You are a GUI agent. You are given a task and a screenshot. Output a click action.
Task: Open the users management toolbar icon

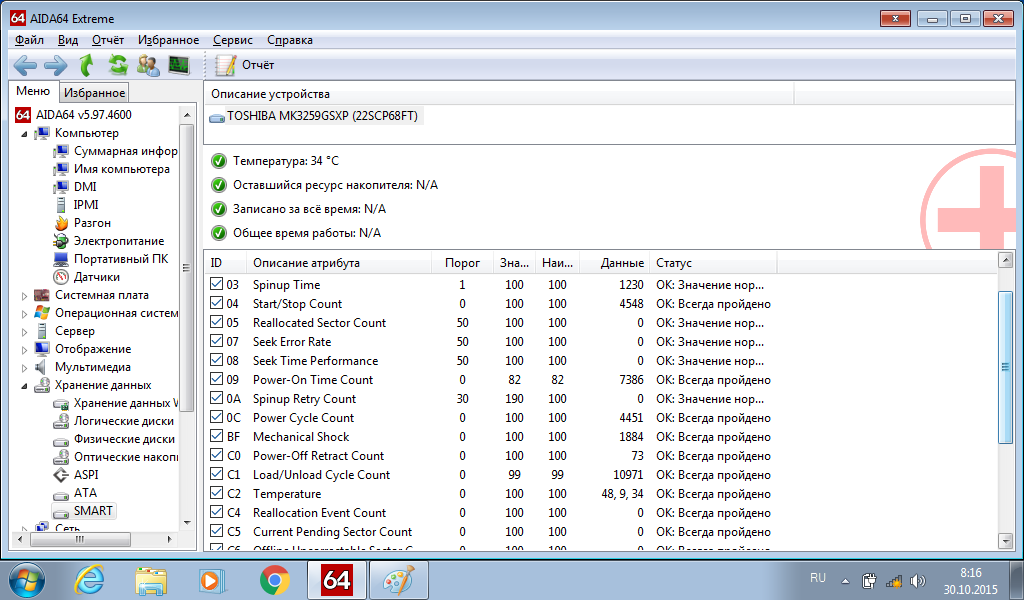click(148, 65)
